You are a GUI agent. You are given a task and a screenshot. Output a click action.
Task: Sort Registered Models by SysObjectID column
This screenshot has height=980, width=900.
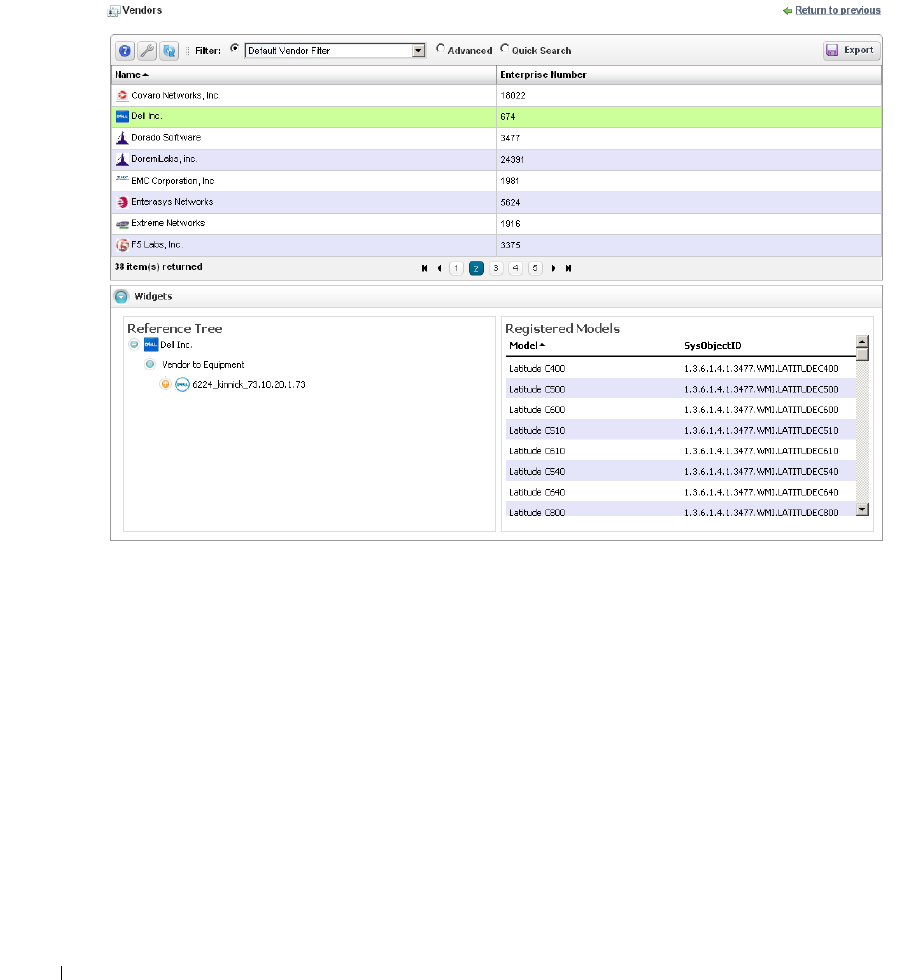tap(712, 346)
